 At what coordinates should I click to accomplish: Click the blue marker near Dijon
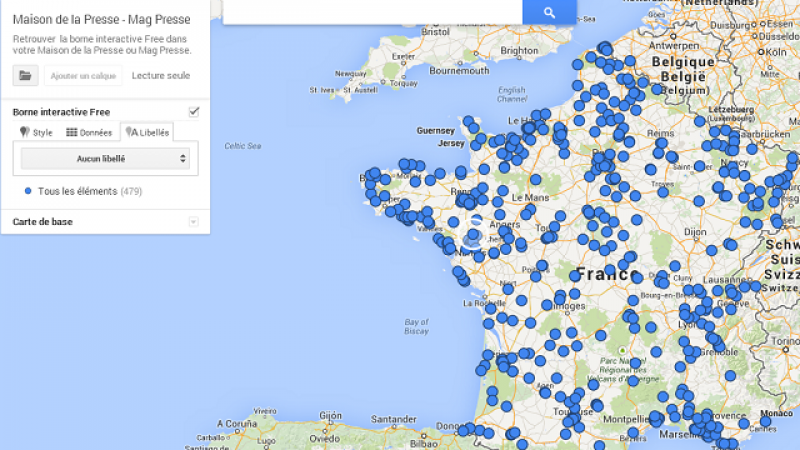[711, 251]
